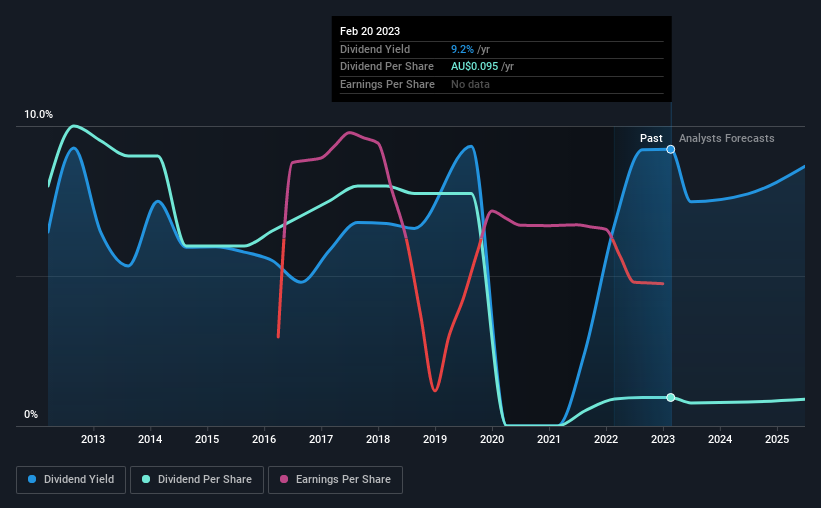This screenshot has width=821, height=508.
Task: Click the tooltip Earnings Per Share row label
Action: (x=387, y=84)
